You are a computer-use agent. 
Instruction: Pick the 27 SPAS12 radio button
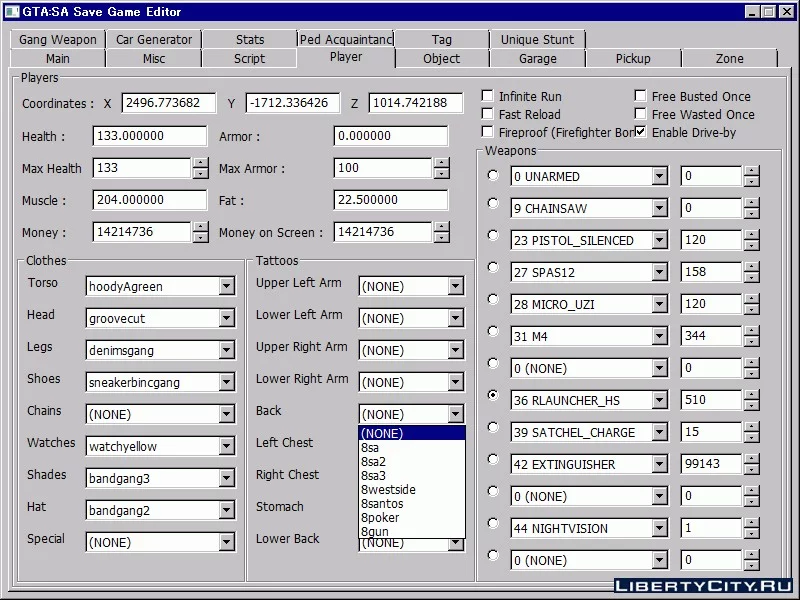(x=493, y=267)
